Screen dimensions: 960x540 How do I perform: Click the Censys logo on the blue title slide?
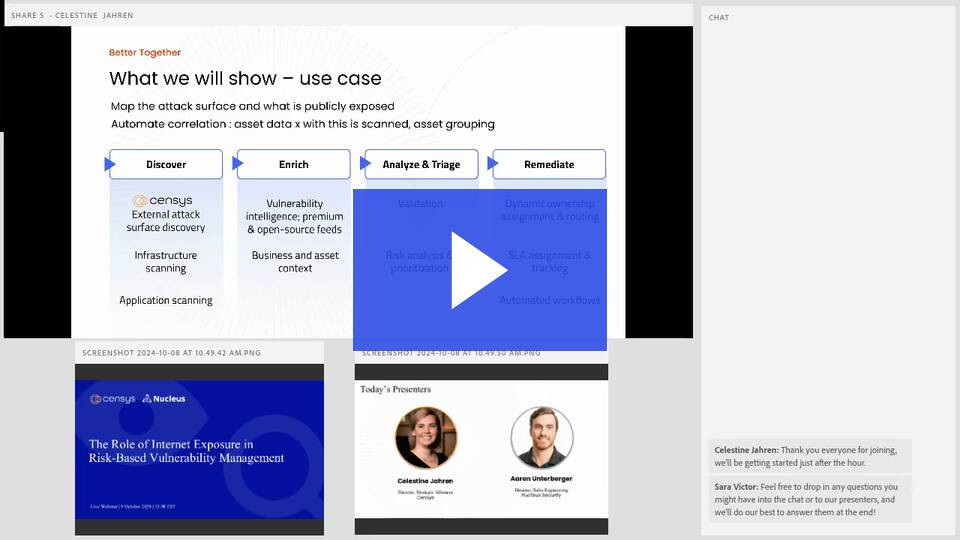[x=113, y=399]
